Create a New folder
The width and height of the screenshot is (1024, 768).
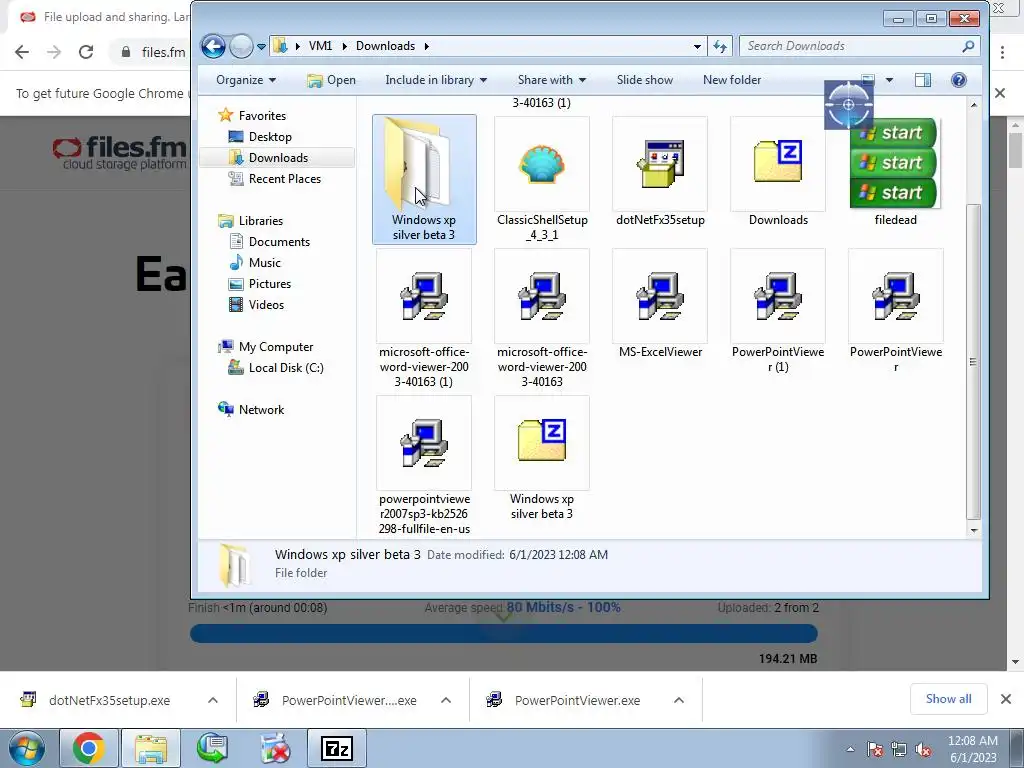pyautogui.click(x=731, y=80)
